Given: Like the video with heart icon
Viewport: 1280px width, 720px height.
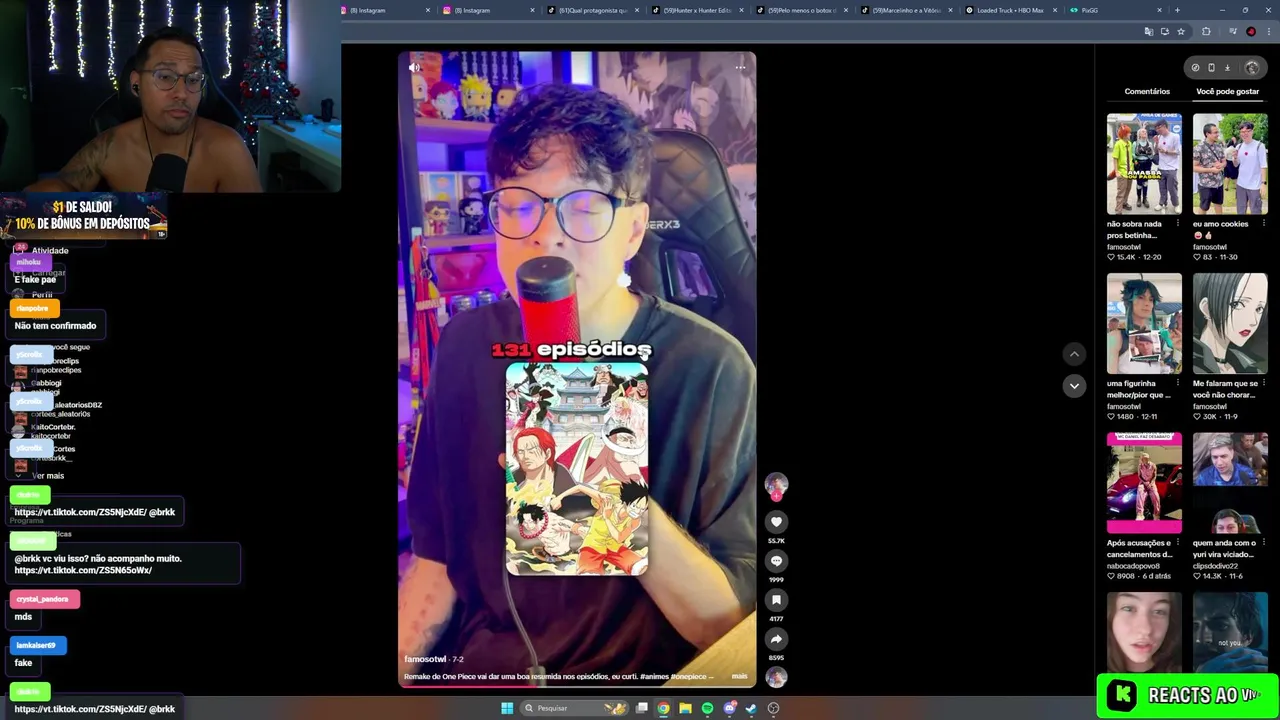Looking at the screenshot, I should click(776, 522).
